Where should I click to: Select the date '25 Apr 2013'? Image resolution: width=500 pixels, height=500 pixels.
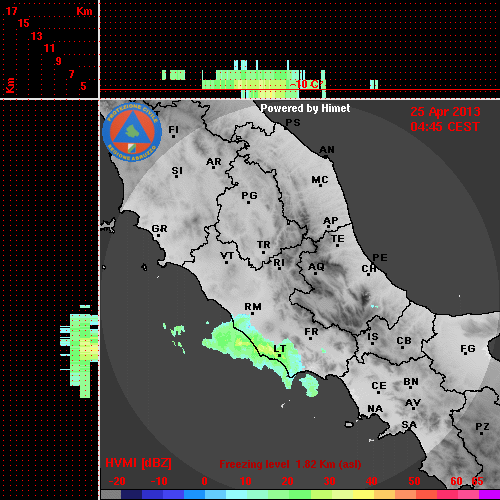click(445, 112)
